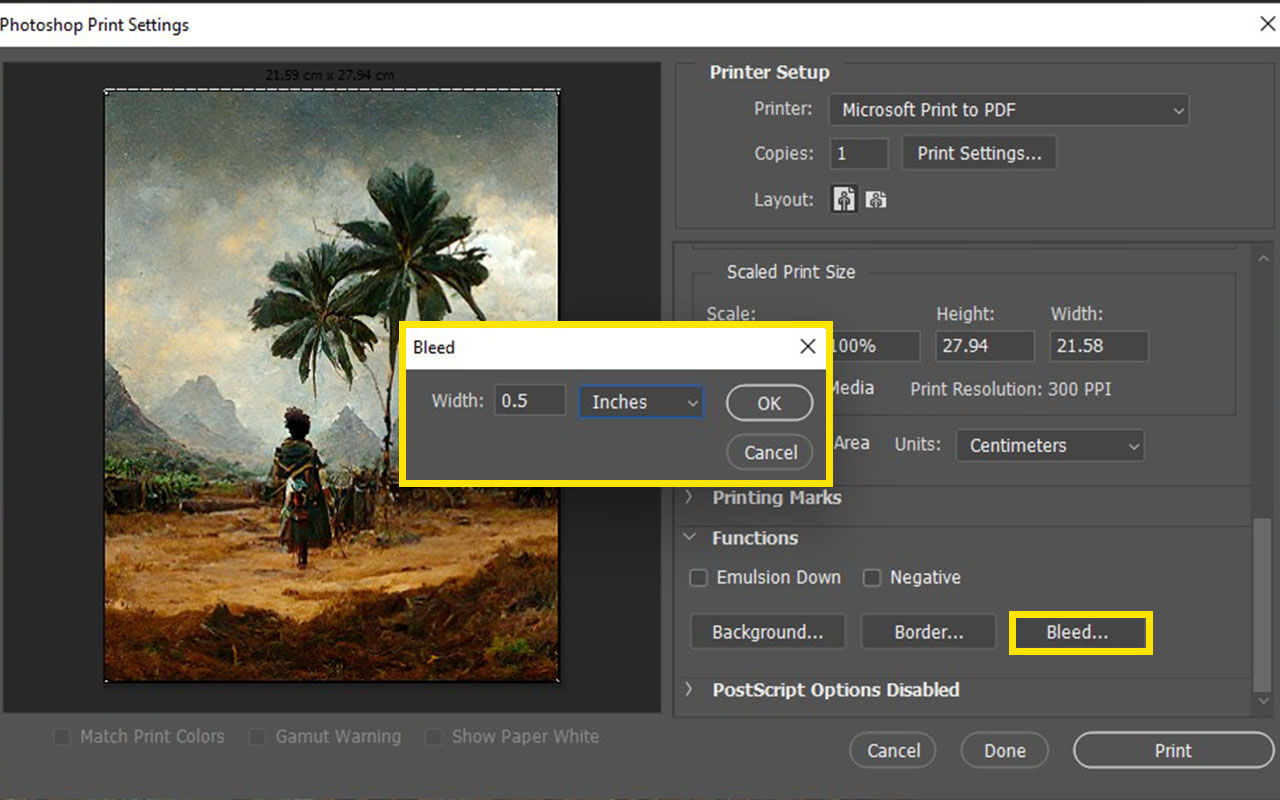Select the landscape layout icon
The width and height of the screenshot is (1280, 800).
tap(876, 198)
